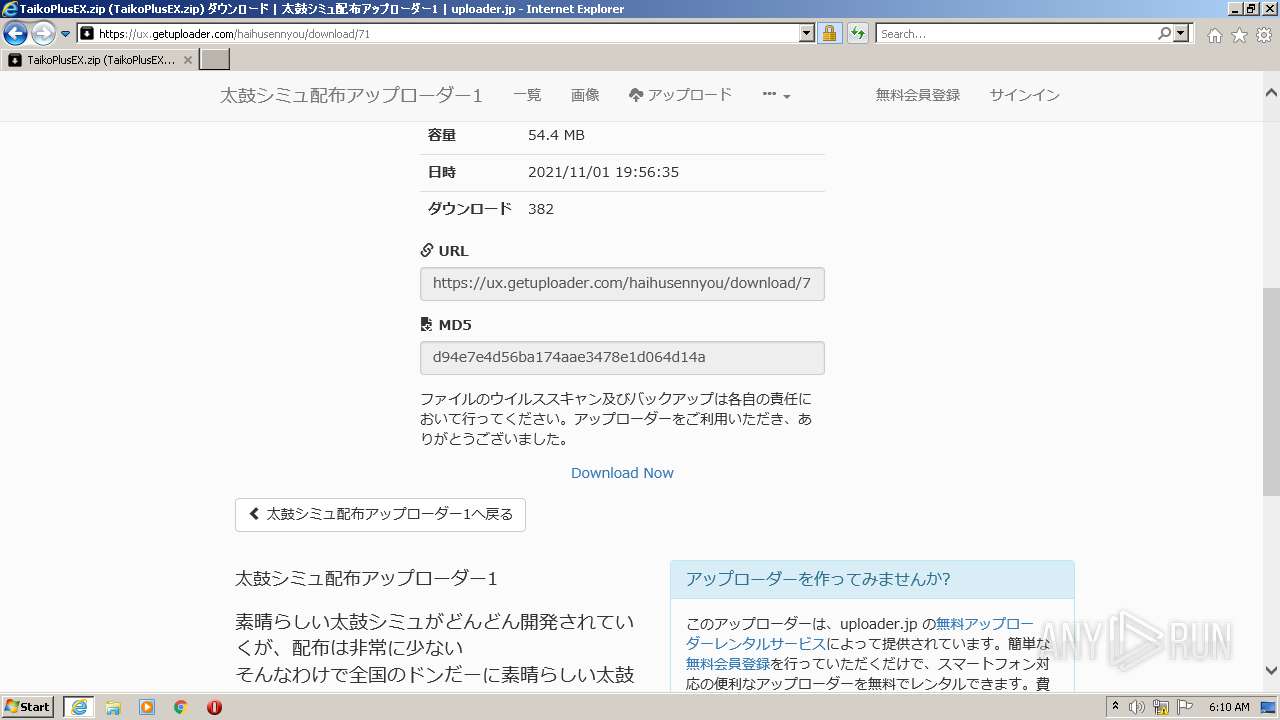Image resolution: width=1280 pixels, height=720 pixels.
Task: Open the search provider dropdown arrow
Action: pos(1182,34)
